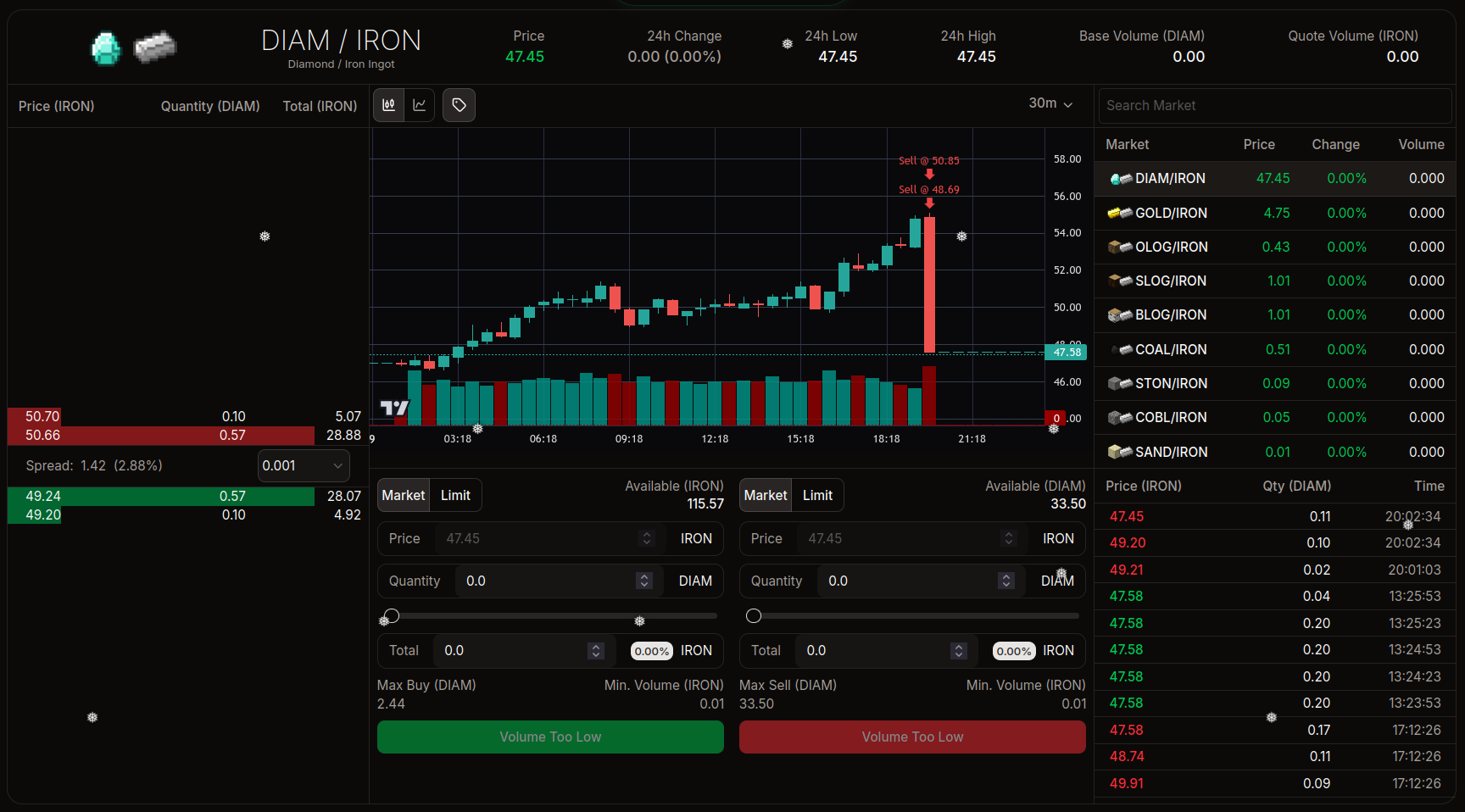Open the 0.001 spread grouping dropdown
This screenshot has height=812, width=1465.
[x=304, y=466]
